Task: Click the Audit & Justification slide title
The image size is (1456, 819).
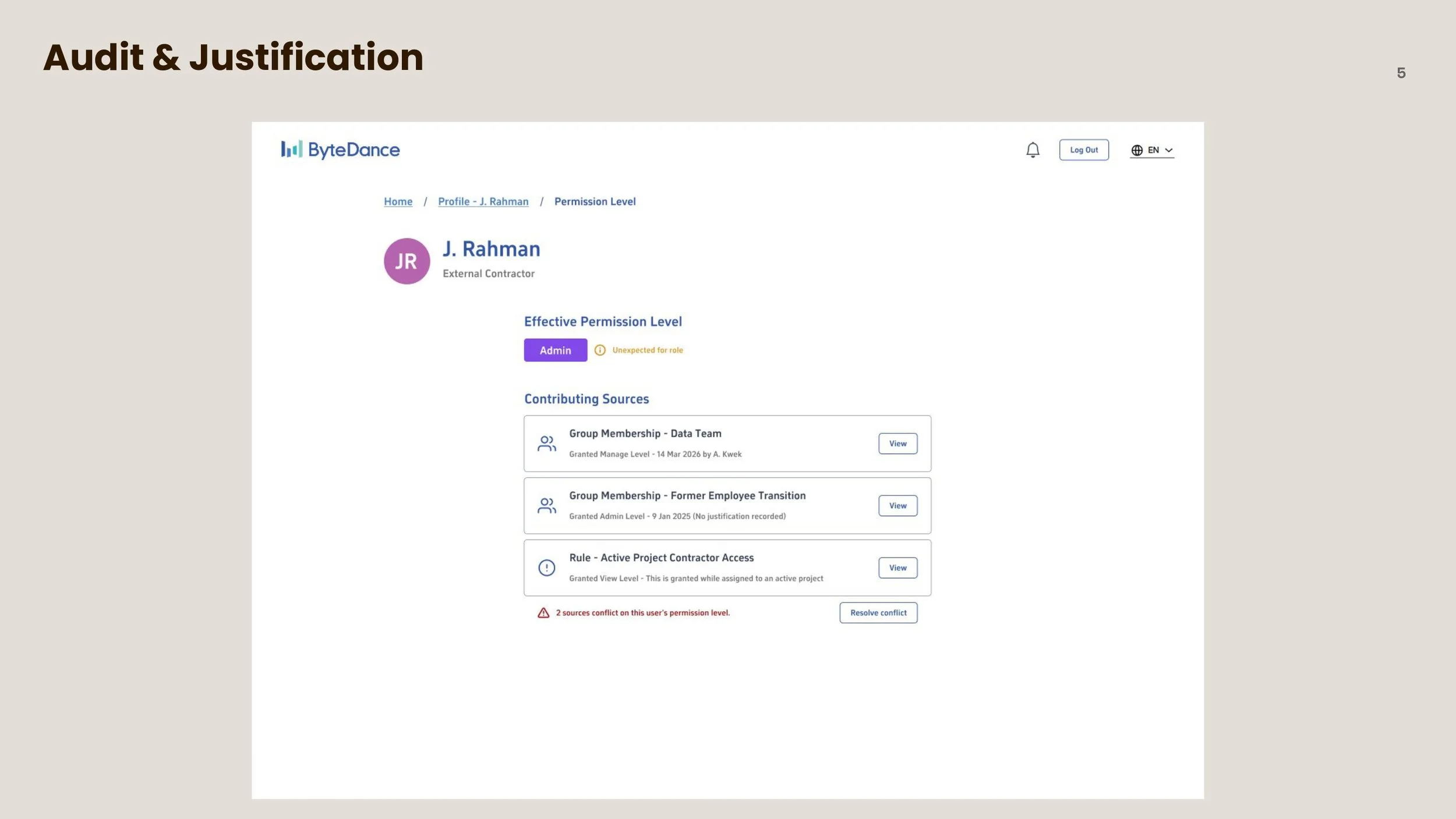Action: [233, 57]
